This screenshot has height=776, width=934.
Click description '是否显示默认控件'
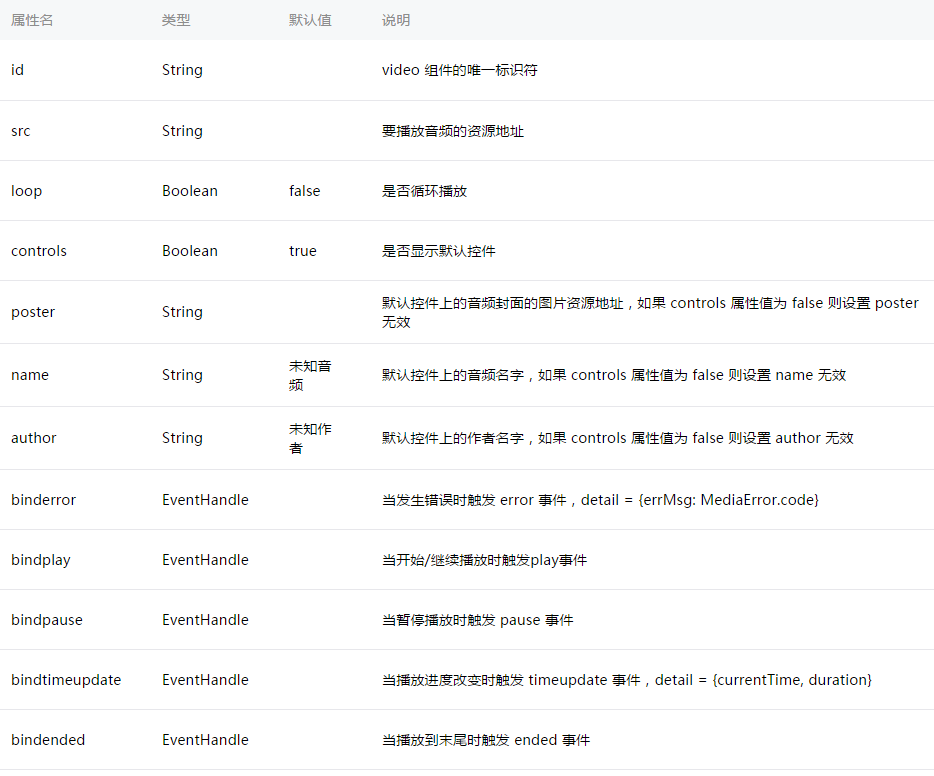(x=438, y=251)
